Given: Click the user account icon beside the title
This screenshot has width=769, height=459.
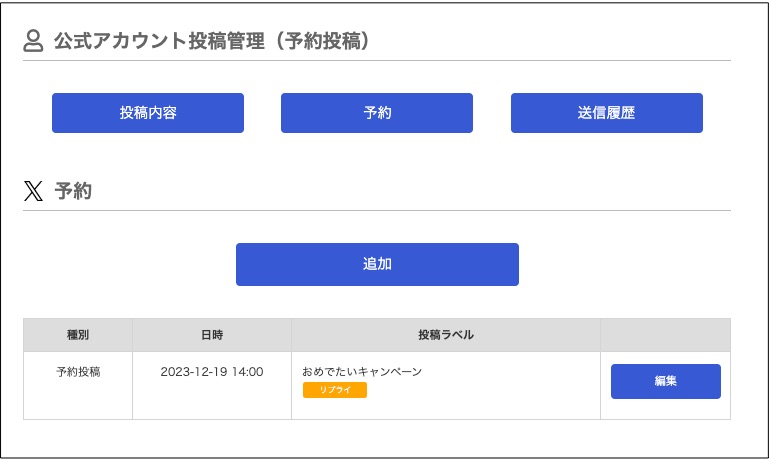Looking at the screenshot, I should tap(33, 41).
